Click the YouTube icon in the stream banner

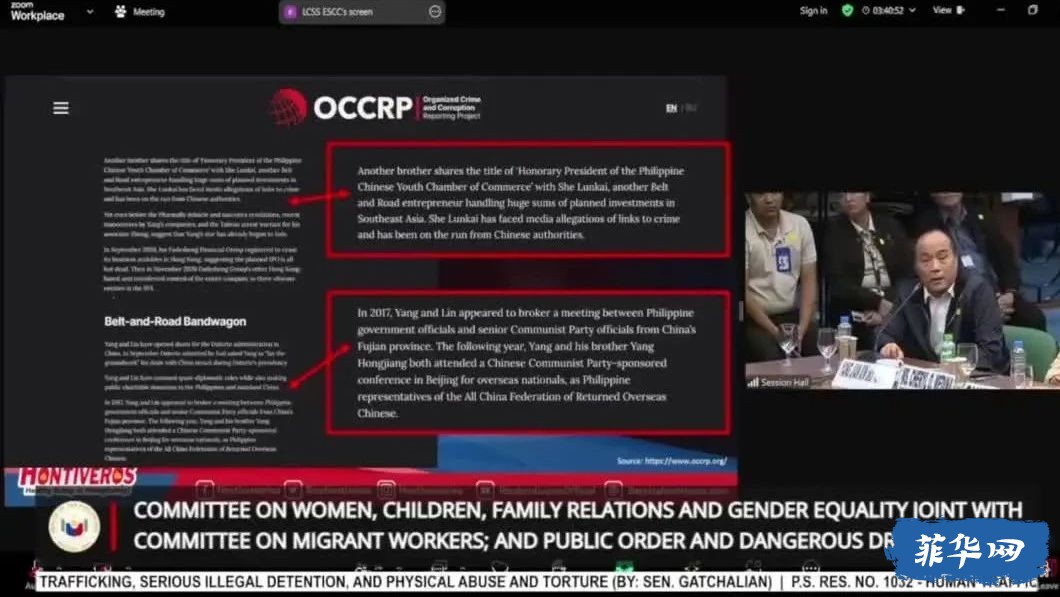coord(485,489)
